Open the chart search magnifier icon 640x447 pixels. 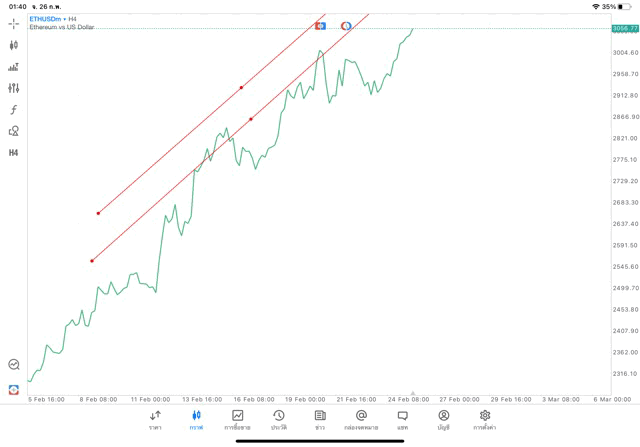point(14,365)
